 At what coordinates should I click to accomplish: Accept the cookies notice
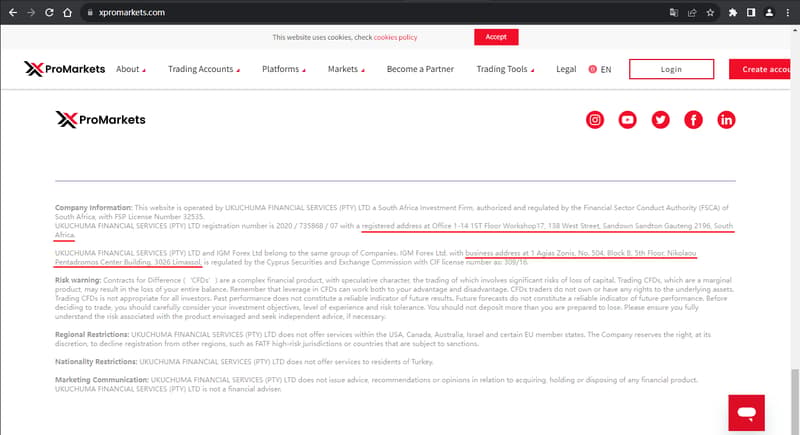pyautogui.click(x=496, y=37)
